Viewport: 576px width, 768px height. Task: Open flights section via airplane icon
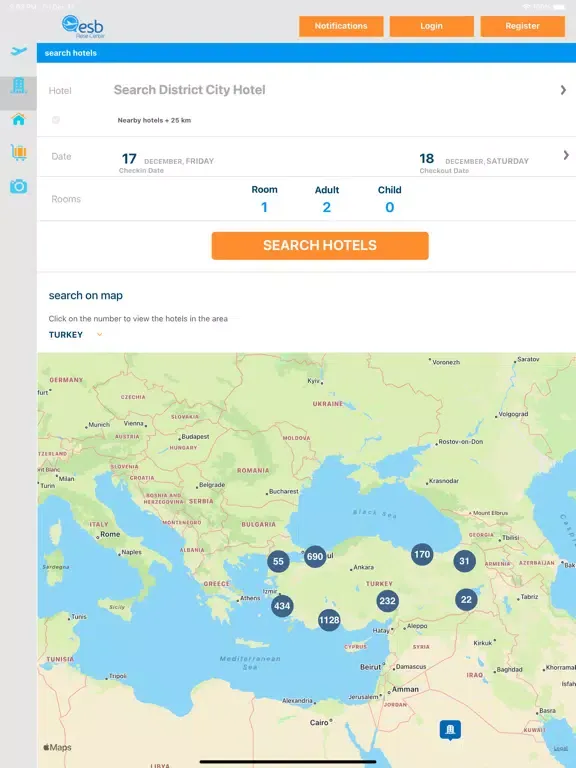point(18,51)
